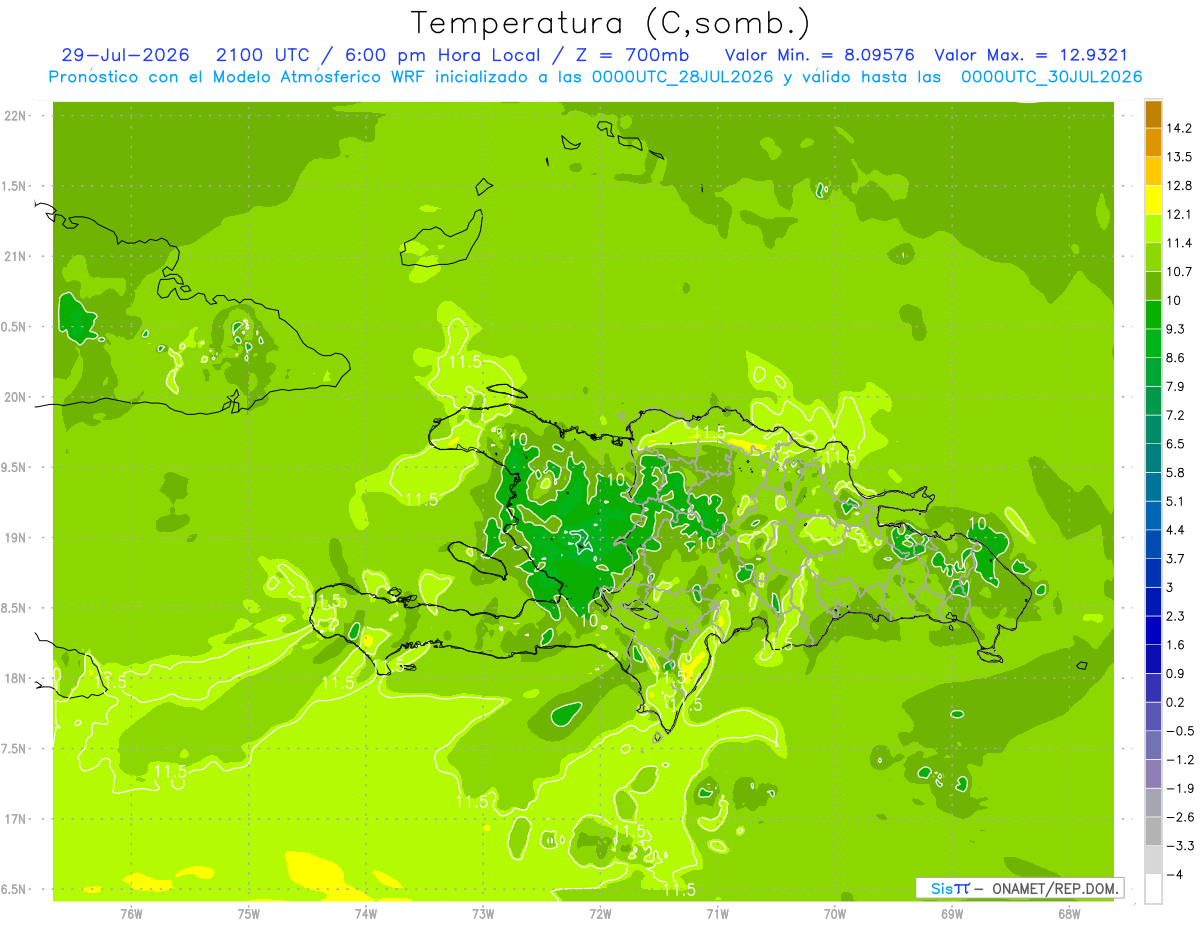Click the '4.4' legend value
Image resolution: width=1200 pixels, height=927 pixels.
pos(1176,530)
